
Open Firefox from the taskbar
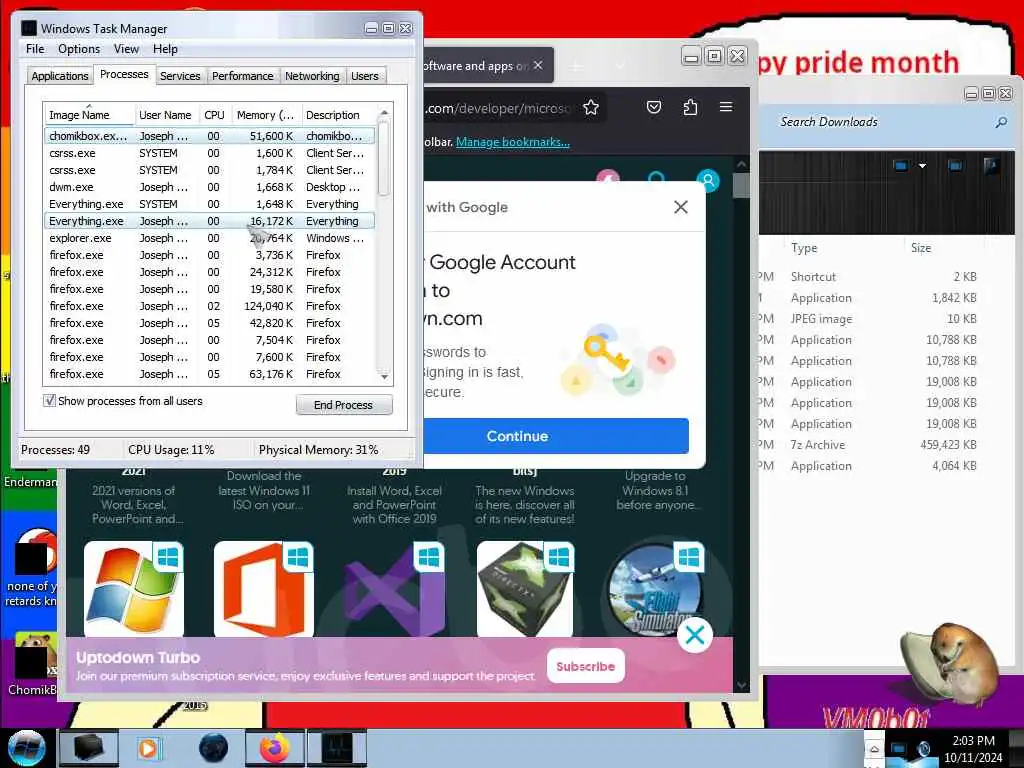point(274,748)
